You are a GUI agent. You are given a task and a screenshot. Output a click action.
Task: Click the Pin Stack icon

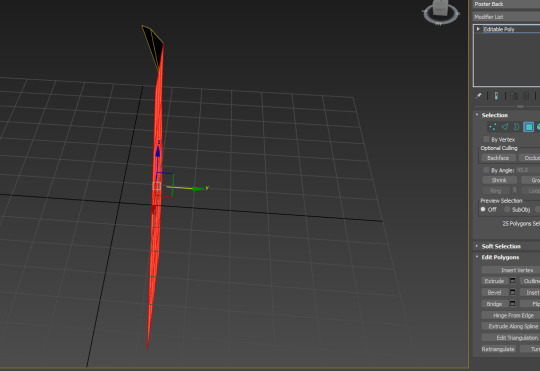(x=479, y=96)
